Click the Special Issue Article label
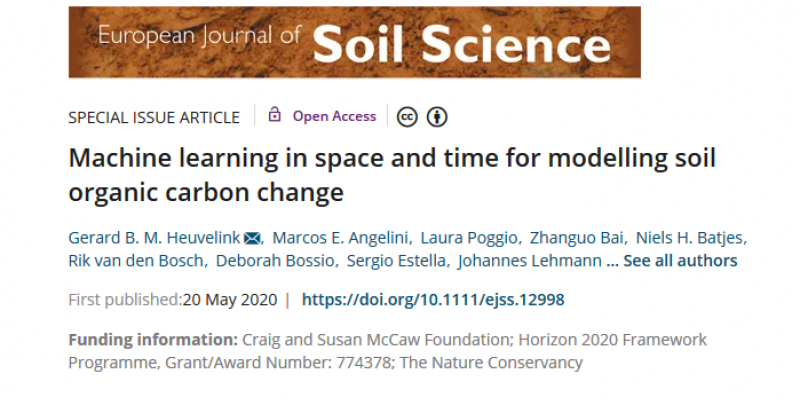Viewport: 800px width, 400px height. coord(154,117)
